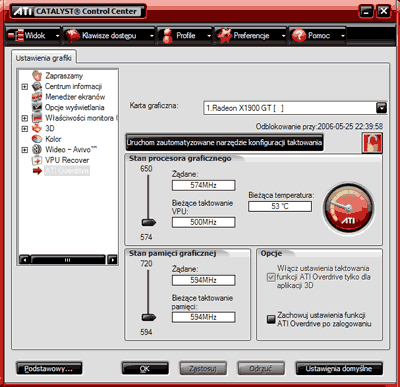Viewport: 400px width, 387px height.
Task: Click the memory Żądane 594MHz field
Action: 203,280
